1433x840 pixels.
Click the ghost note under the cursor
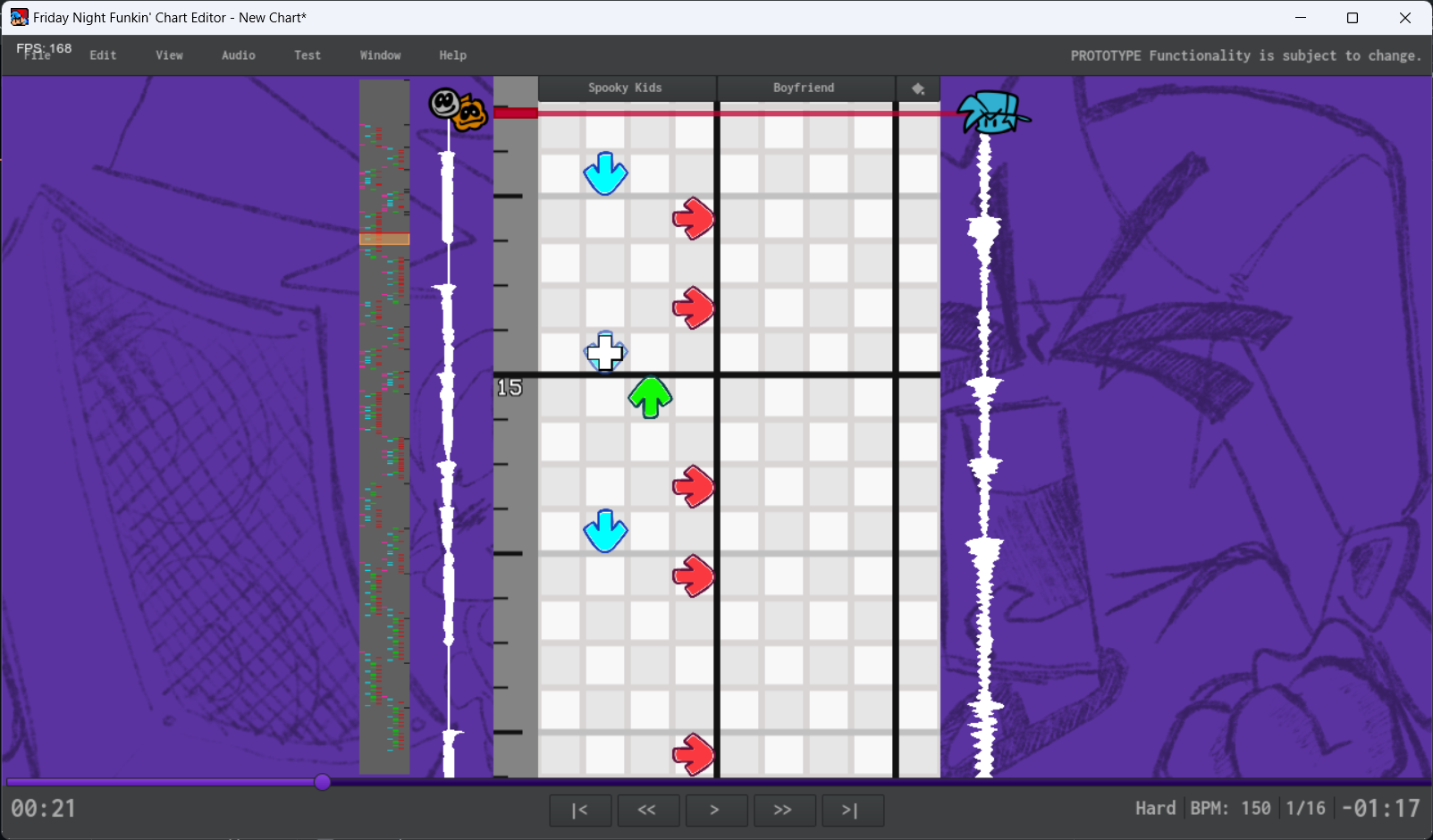[605, 352]
